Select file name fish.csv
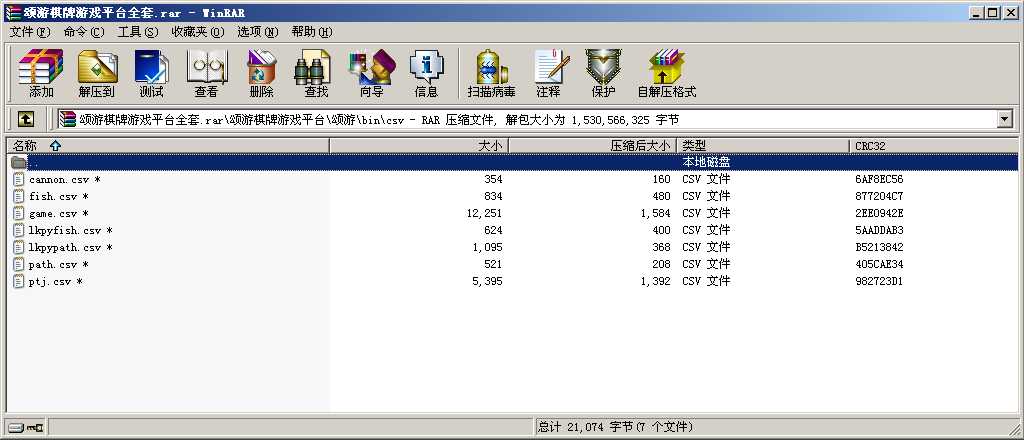 click(x=59, y=196)
